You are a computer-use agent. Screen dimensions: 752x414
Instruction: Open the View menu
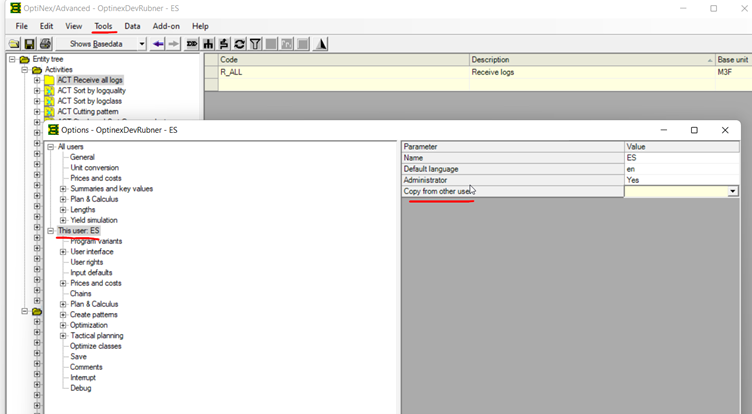[73, 26]
